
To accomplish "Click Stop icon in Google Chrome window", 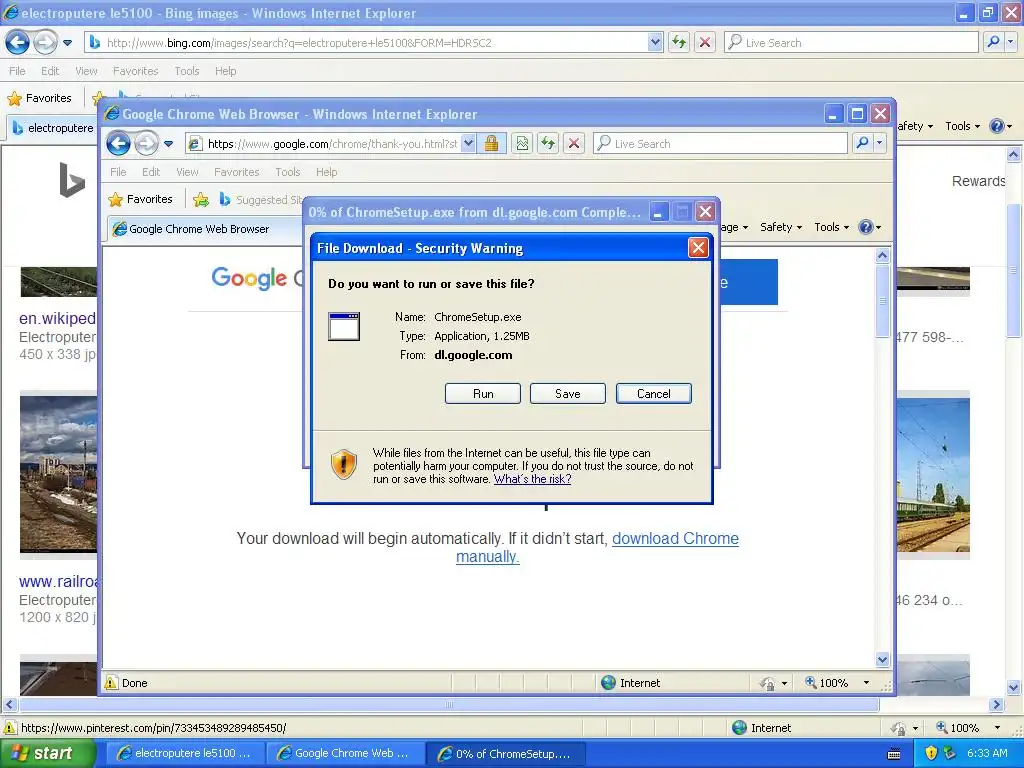I will click(574, 144).
